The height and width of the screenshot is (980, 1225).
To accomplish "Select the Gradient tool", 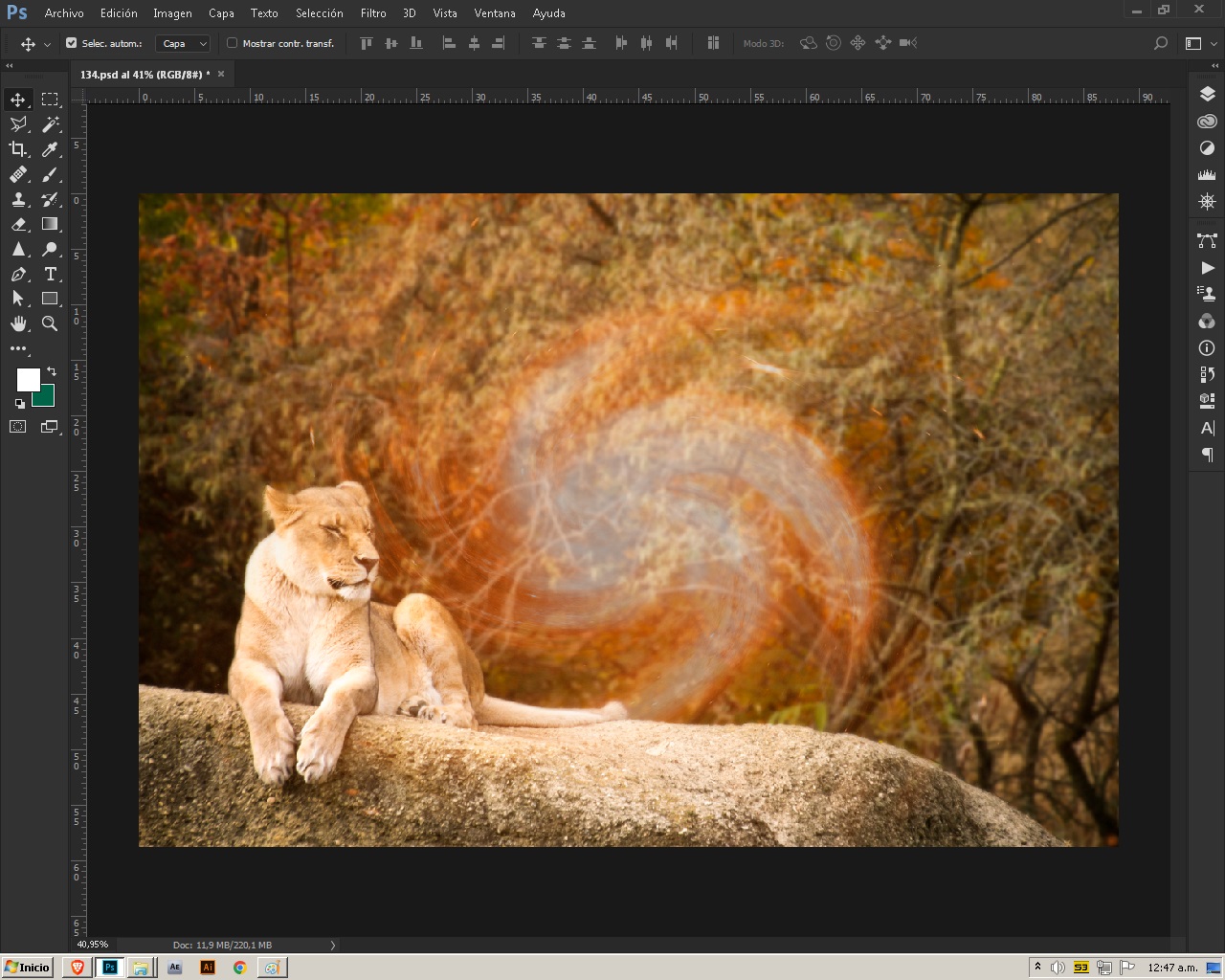I will [50, 224].
